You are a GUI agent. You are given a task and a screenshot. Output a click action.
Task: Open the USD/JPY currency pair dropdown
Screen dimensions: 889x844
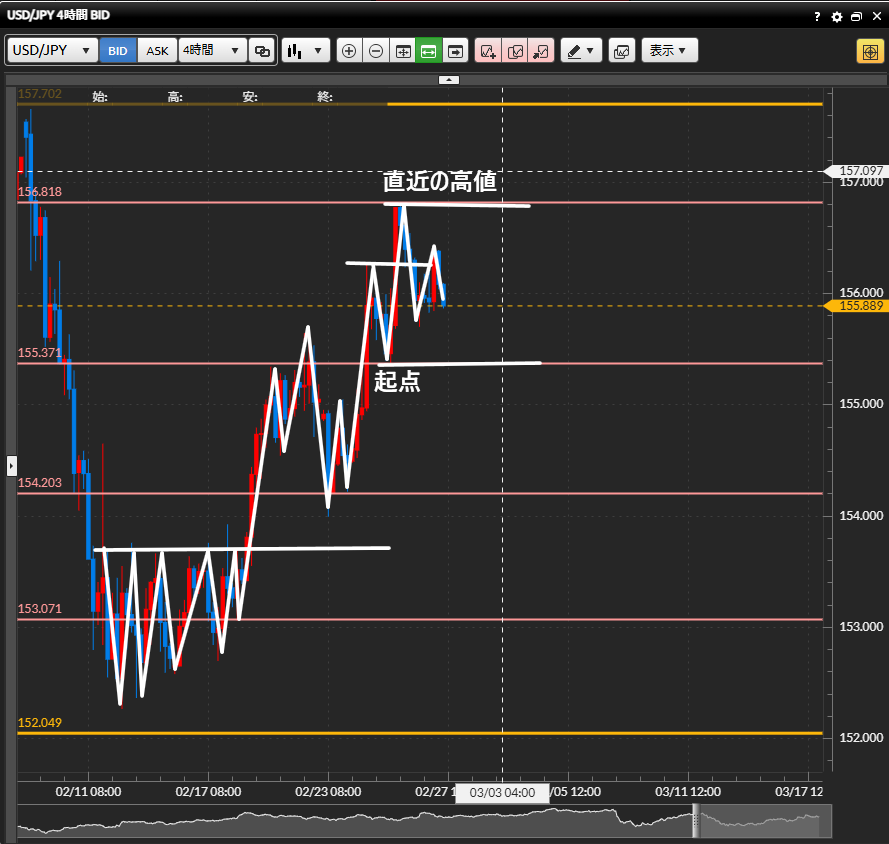pos(53,51)
